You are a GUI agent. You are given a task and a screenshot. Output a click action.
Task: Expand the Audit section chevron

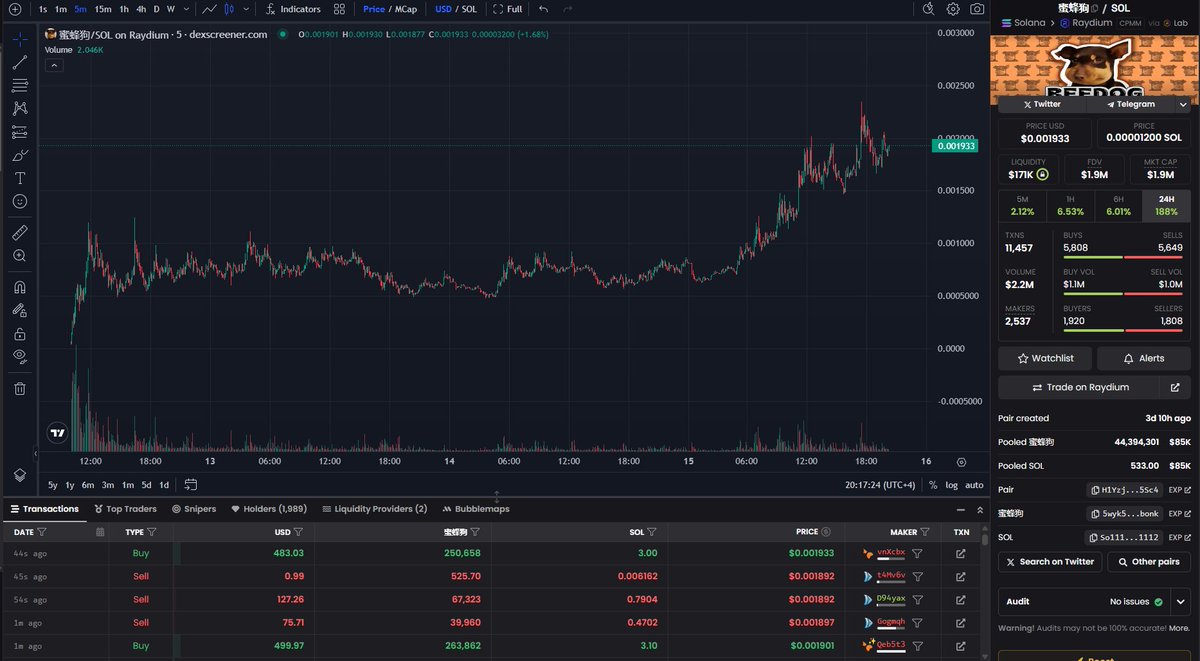pos(1181,602)
